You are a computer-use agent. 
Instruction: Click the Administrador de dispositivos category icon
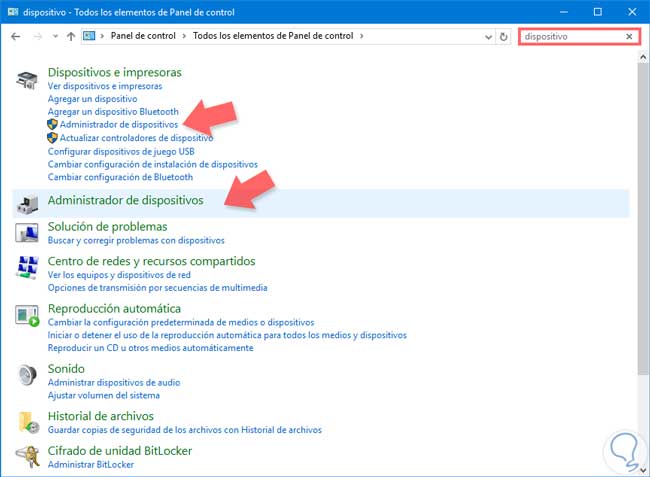click(x=27, y=203)
